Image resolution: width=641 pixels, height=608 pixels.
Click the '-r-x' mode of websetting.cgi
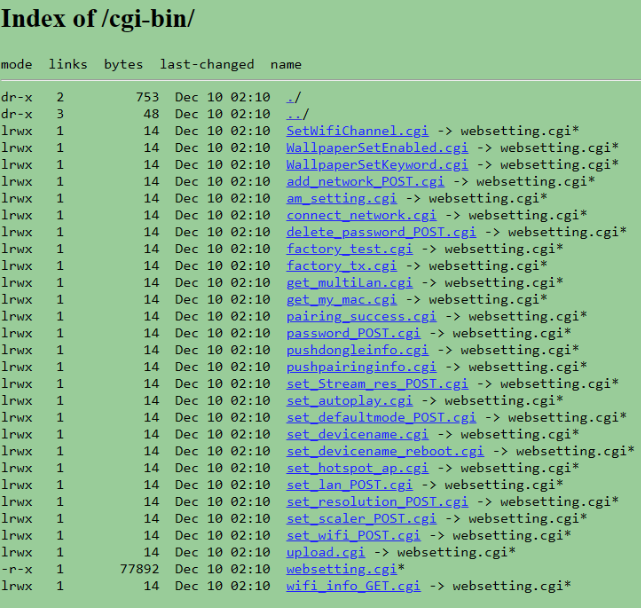[x=16, y=569]
